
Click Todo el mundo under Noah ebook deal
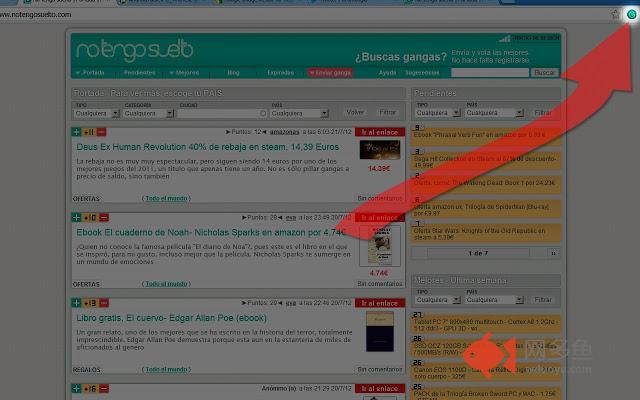click(x=167, y=284)
